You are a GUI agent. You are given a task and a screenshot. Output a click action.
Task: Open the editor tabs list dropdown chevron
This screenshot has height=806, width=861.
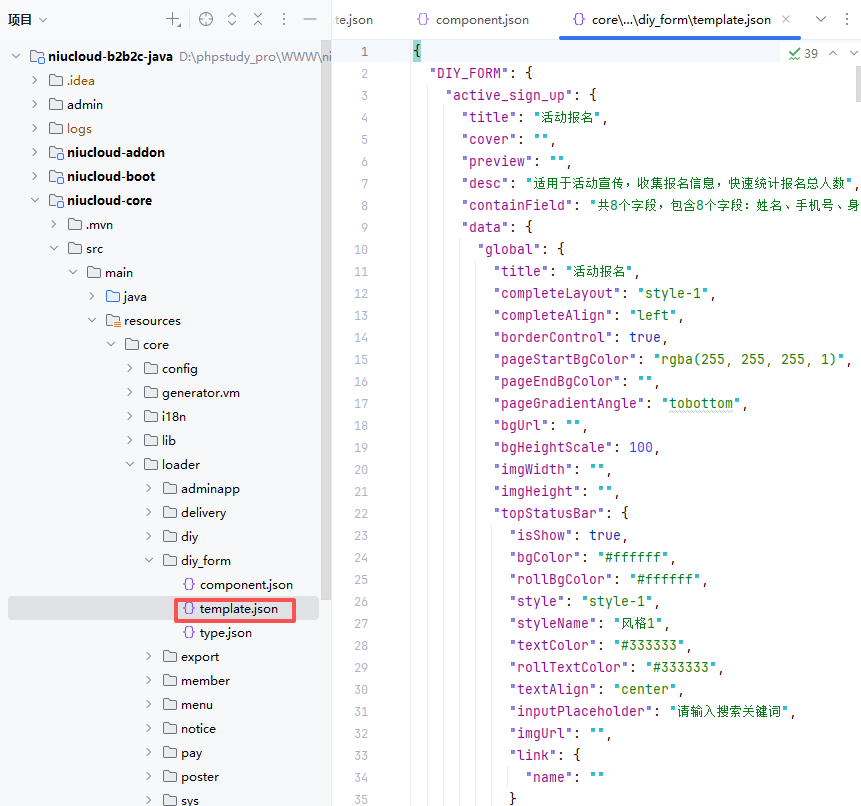[x=821, y=19]
